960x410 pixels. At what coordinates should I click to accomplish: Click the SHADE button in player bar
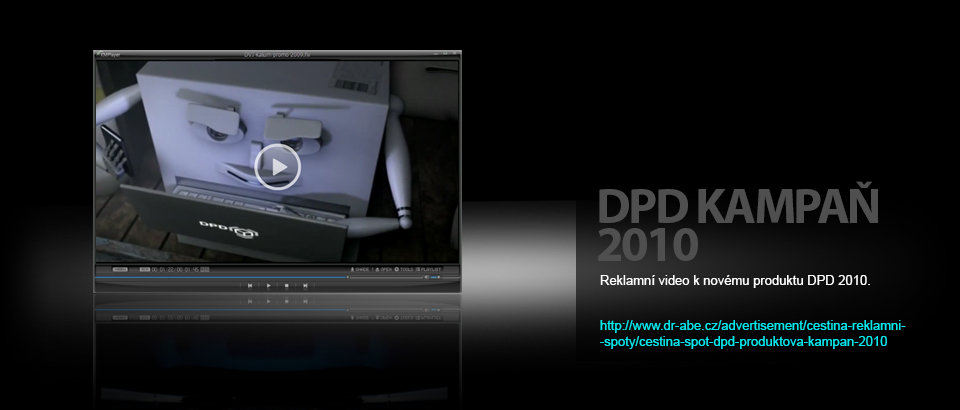[x=361, y=269]
